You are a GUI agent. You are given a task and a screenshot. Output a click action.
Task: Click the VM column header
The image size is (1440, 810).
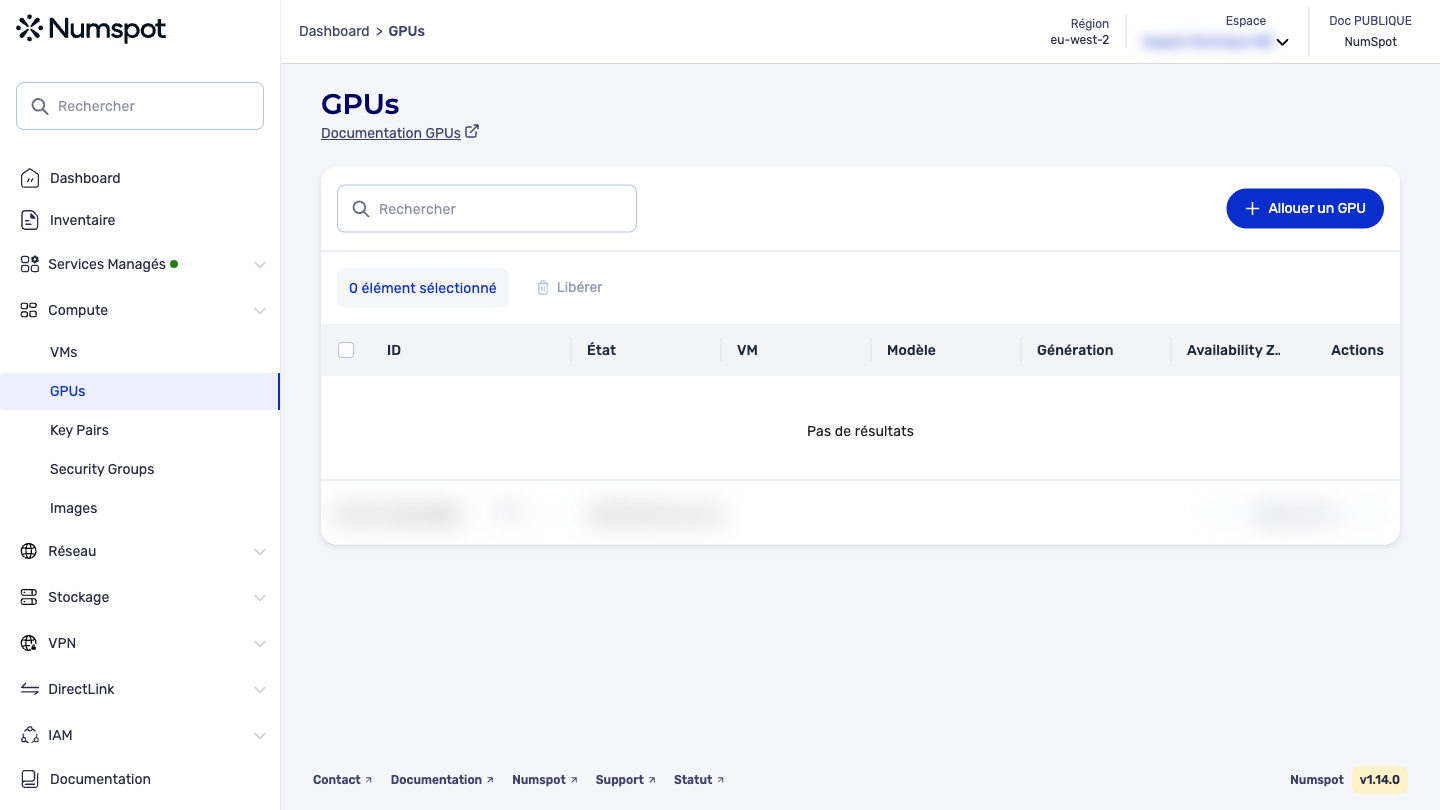point(747,350)
